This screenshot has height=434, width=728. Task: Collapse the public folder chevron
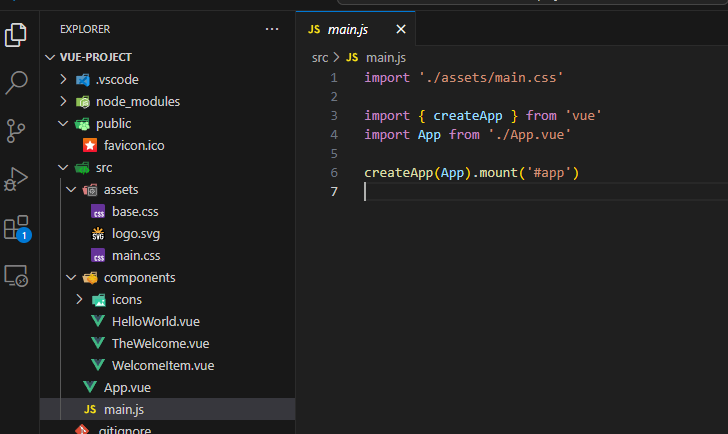tap(63, 123)
